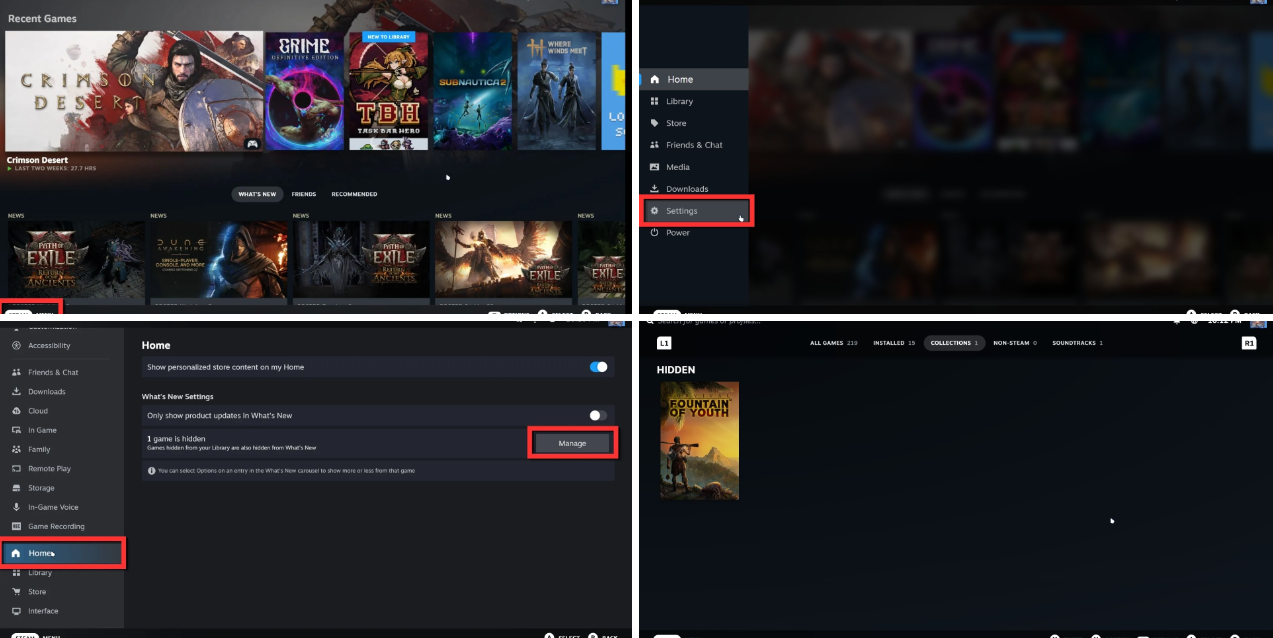
Task: Open Downloads icon in the Steam menu overlay
Action: [654, 189]
